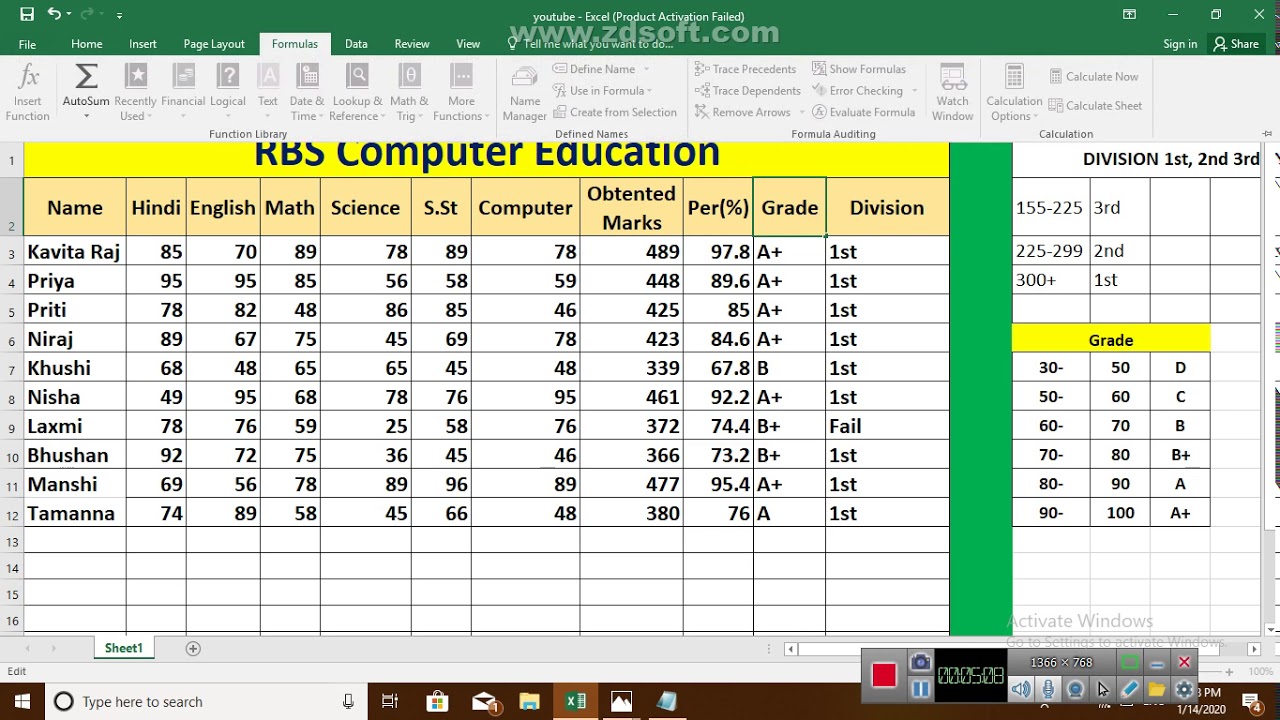
Task: Click Create from Selection
Action: 615,112
